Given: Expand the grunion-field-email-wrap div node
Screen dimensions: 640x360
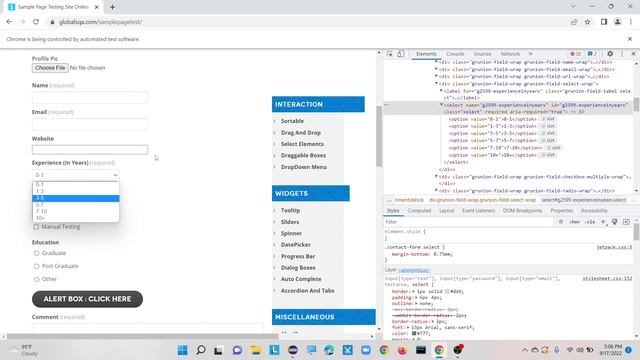Looking at the screenshot, I should (436, 69).
